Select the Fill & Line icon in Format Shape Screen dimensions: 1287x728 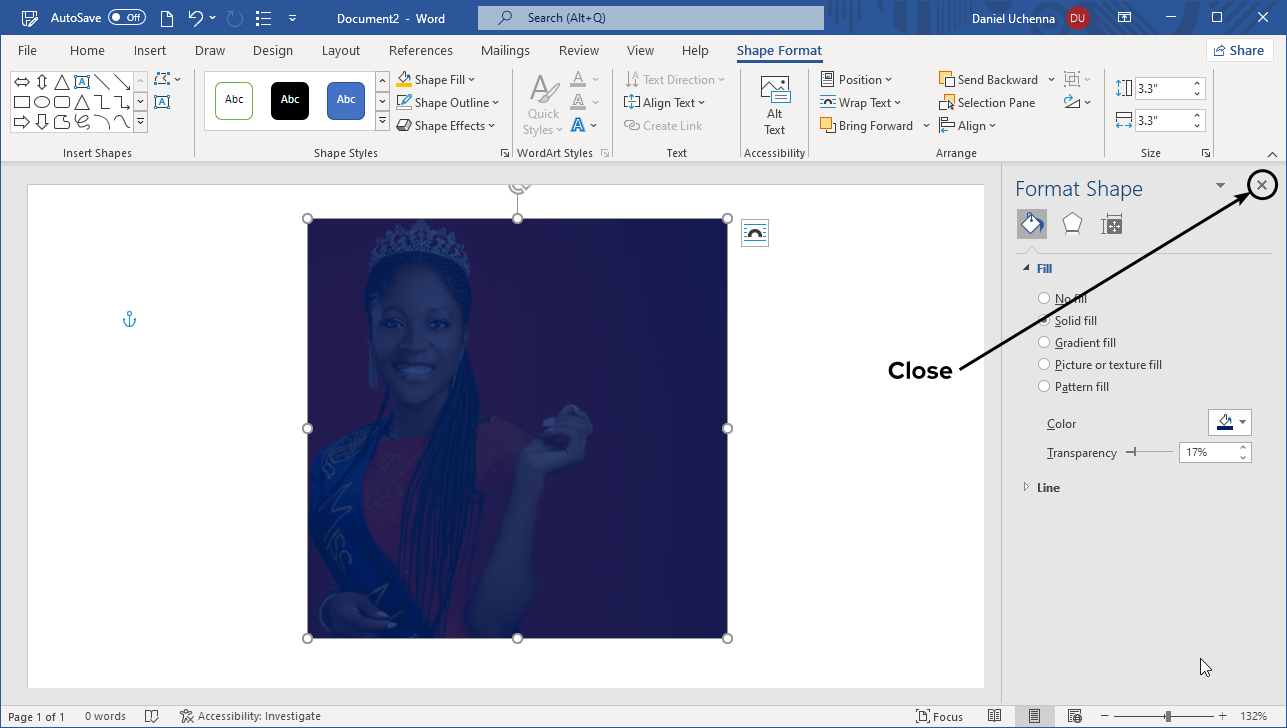coord(1032,224)
